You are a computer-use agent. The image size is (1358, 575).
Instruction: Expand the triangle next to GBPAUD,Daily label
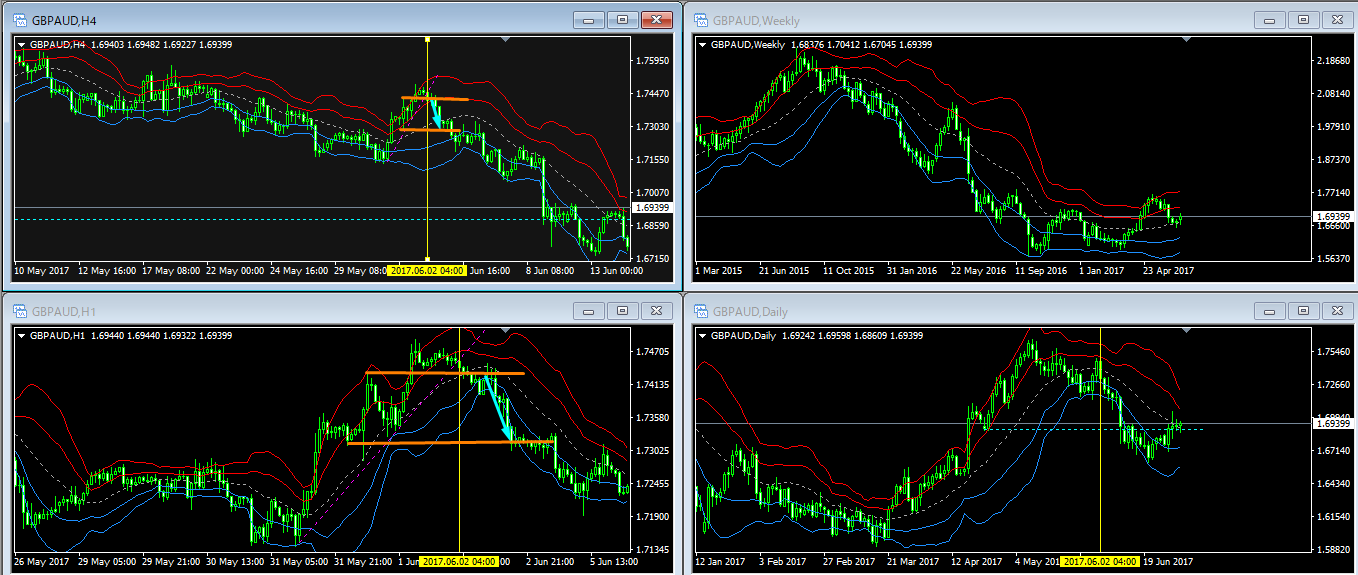701,335
